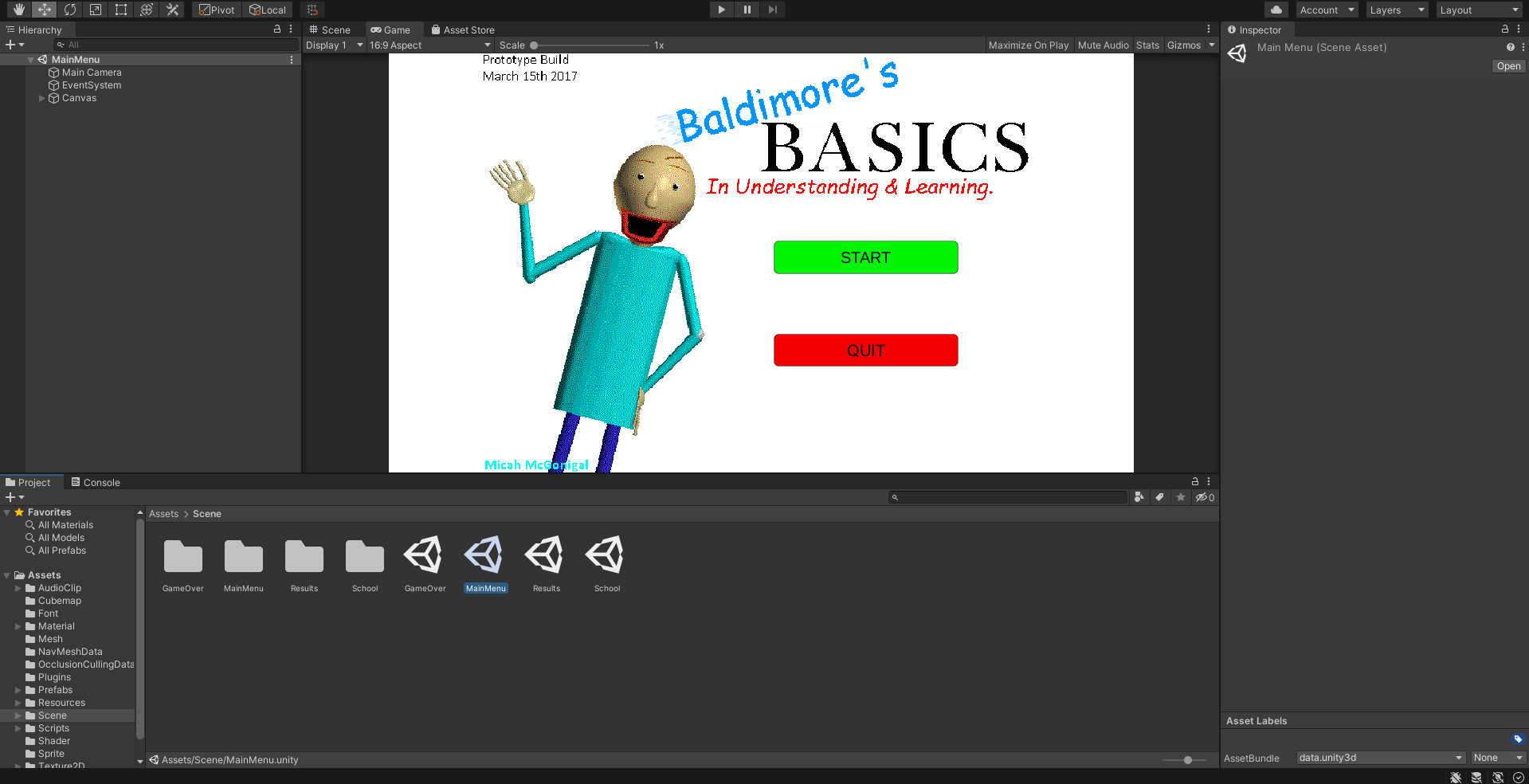
Task: Pause the game
Action: click(x=747, y=10)
